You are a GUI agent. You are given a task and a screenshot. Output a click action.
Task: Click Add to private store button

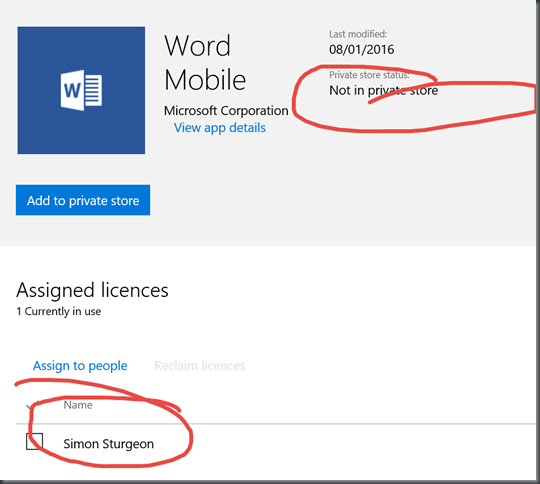pyautogui.click(x=83, y=200)
